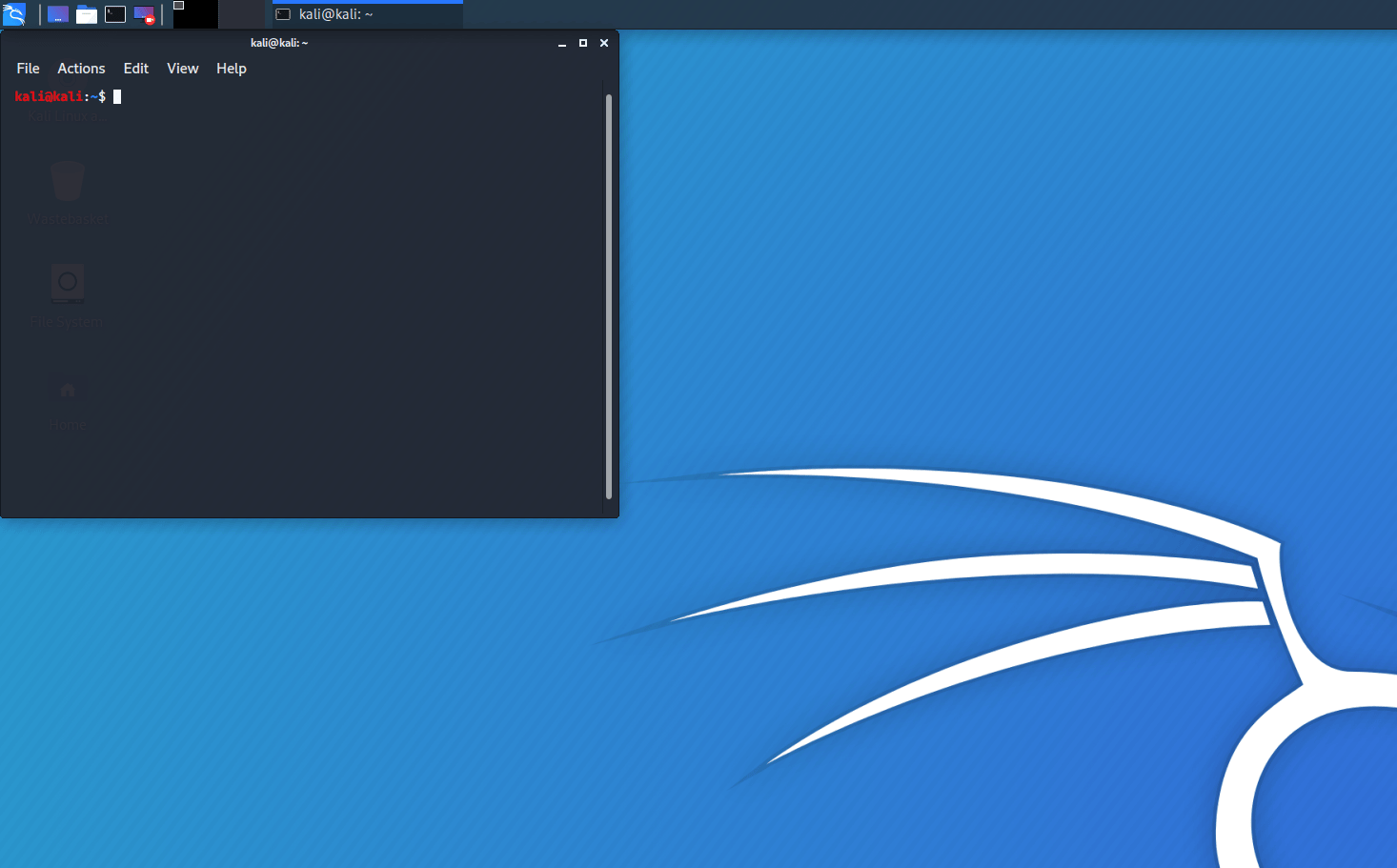Open the Kali applications menu
The image size is (1397, 868).
[x=14, y=14]
